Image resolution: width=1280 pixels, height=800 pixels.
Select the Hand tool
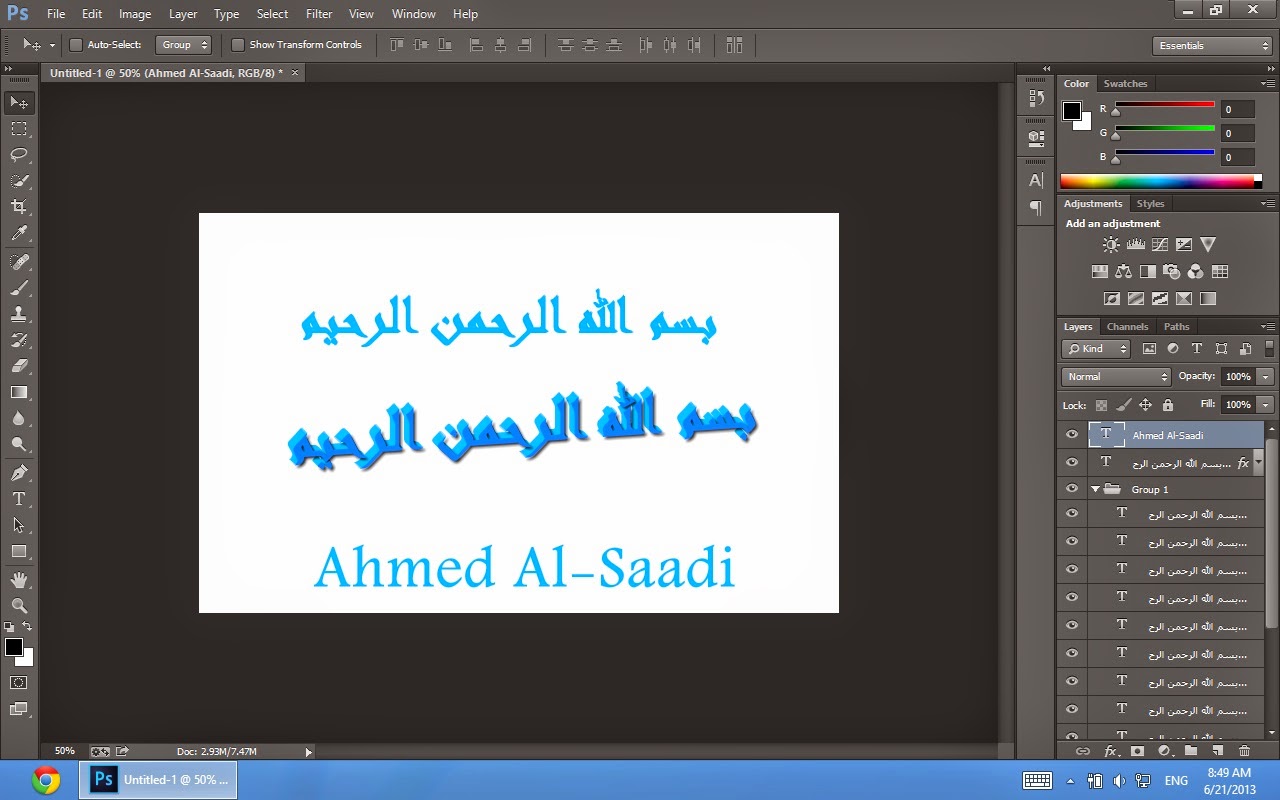point(19,579)
